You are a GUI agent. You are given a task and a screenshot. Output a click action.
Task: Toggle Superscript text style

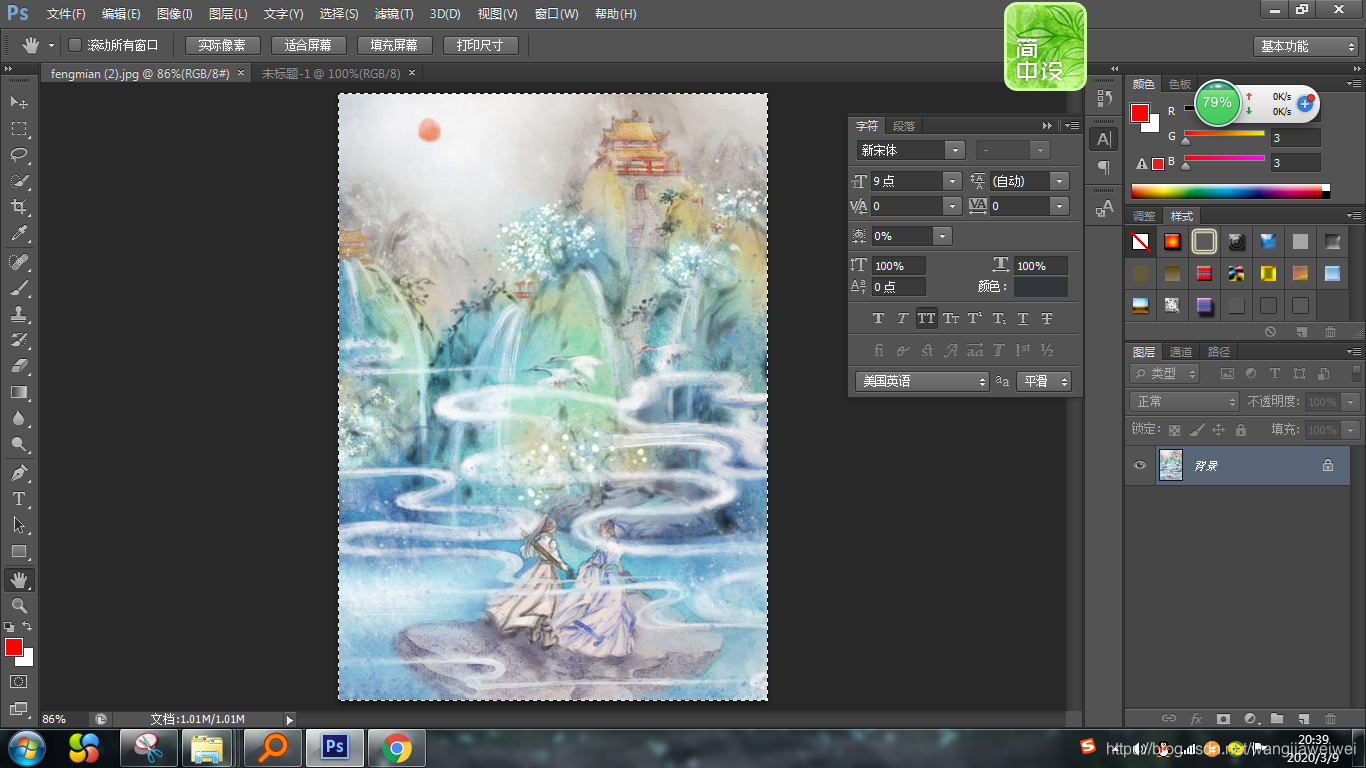[975, 319]
